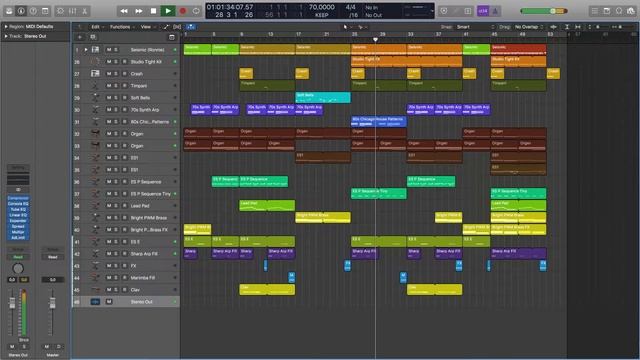Open Quick Help button
The width and height of the screenshot is (640, 360).
tap(33, 11)
